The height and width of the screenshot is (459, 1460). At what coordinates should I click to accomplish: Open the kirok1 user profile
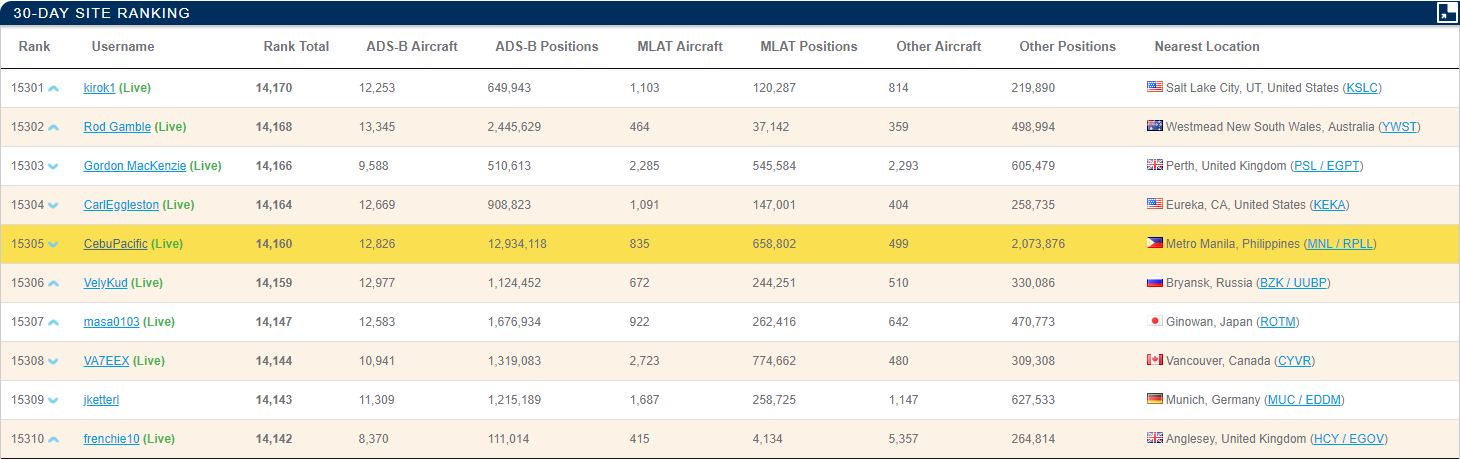click(x=99, y=88)
